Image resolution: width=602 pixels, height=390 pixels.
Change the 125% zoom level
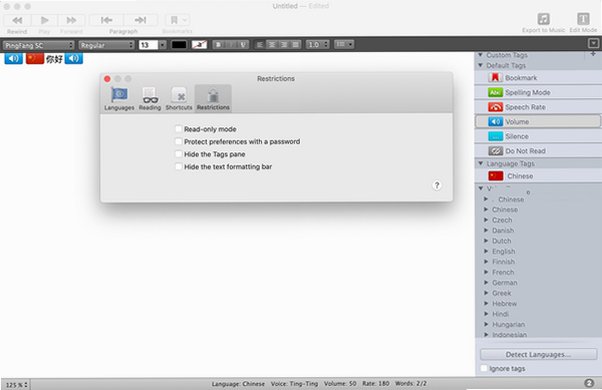17,385
